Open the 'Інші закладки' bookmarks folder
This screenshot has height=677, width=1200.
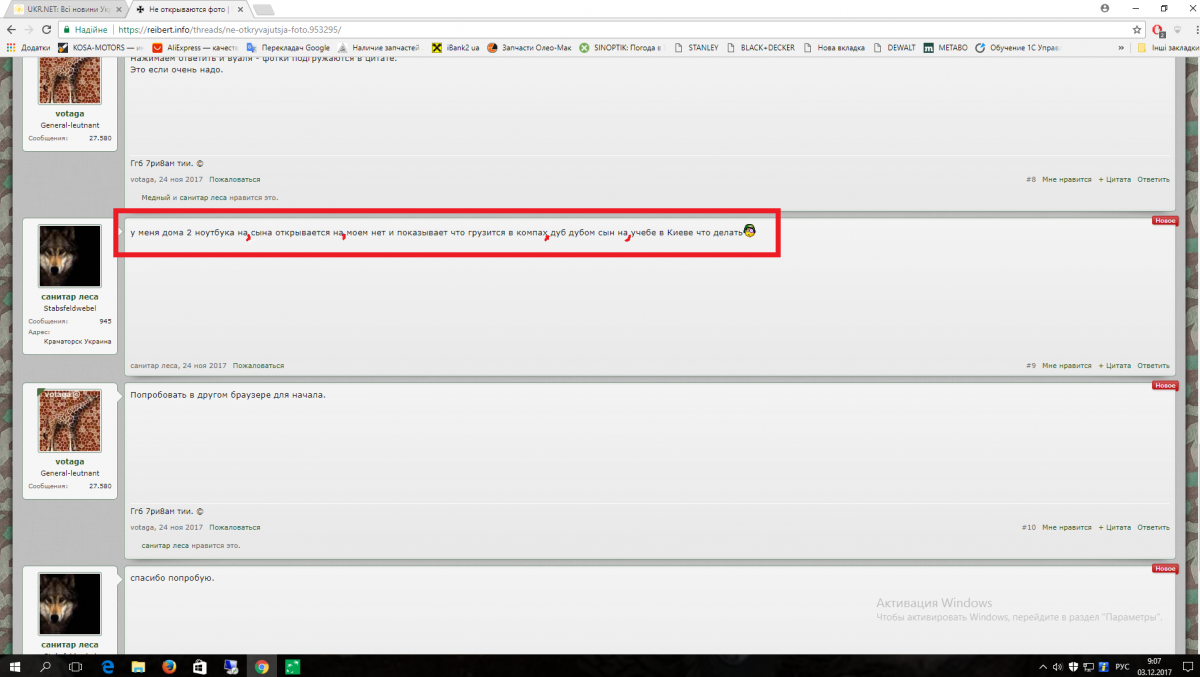pos(1166,47)
